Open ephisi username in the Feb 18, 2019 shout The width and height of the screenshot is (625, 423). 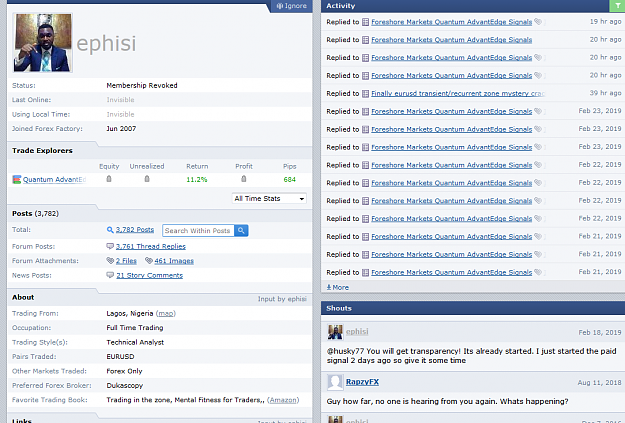click(x=357, y=331)
